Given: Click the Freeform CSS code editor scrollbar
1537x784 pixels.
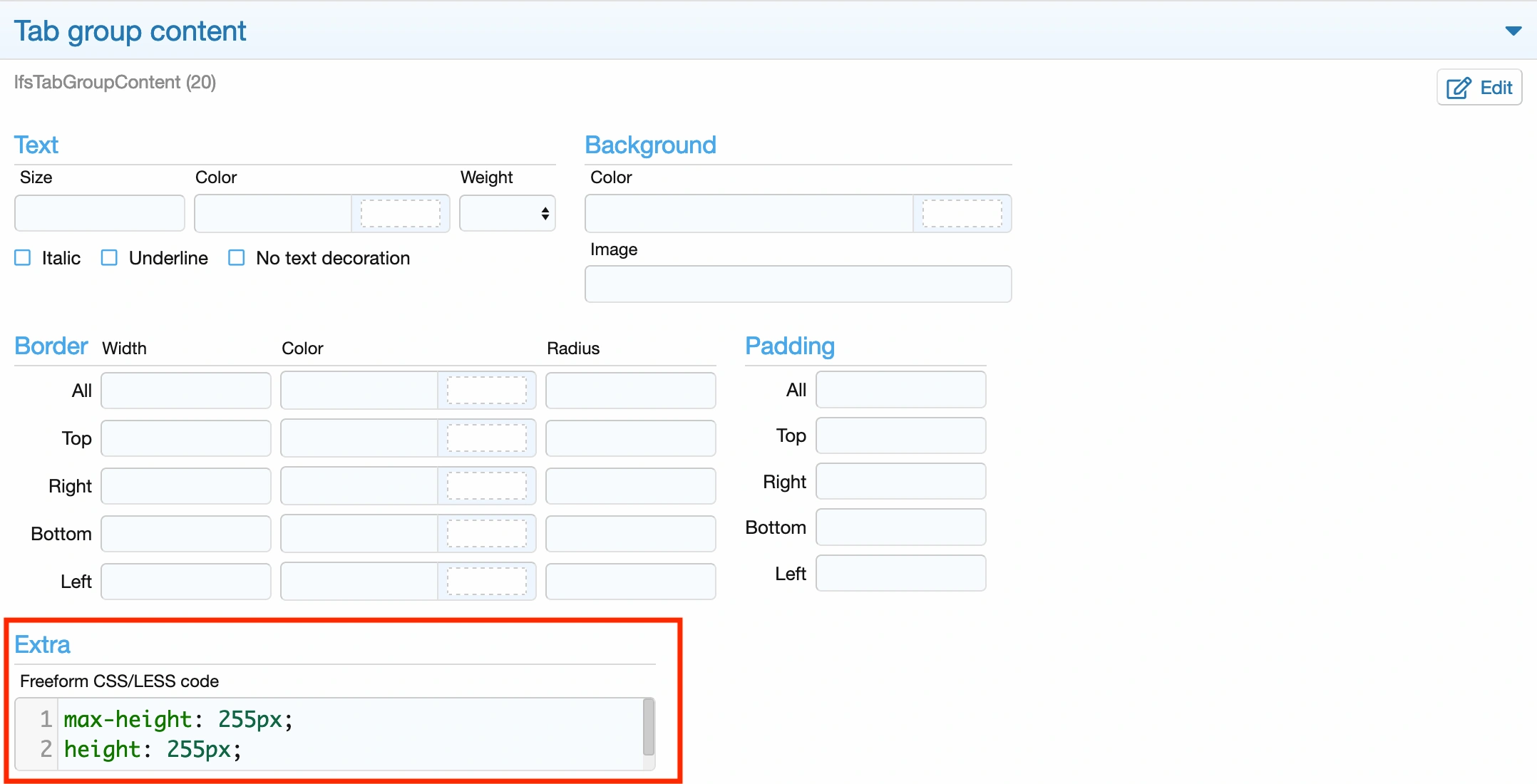Looking at the screenshot, I should (x=648, y=727).
